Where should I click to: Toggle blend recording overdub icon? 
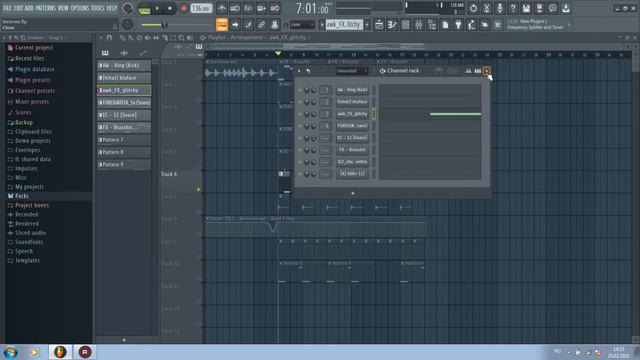[261, 8]
